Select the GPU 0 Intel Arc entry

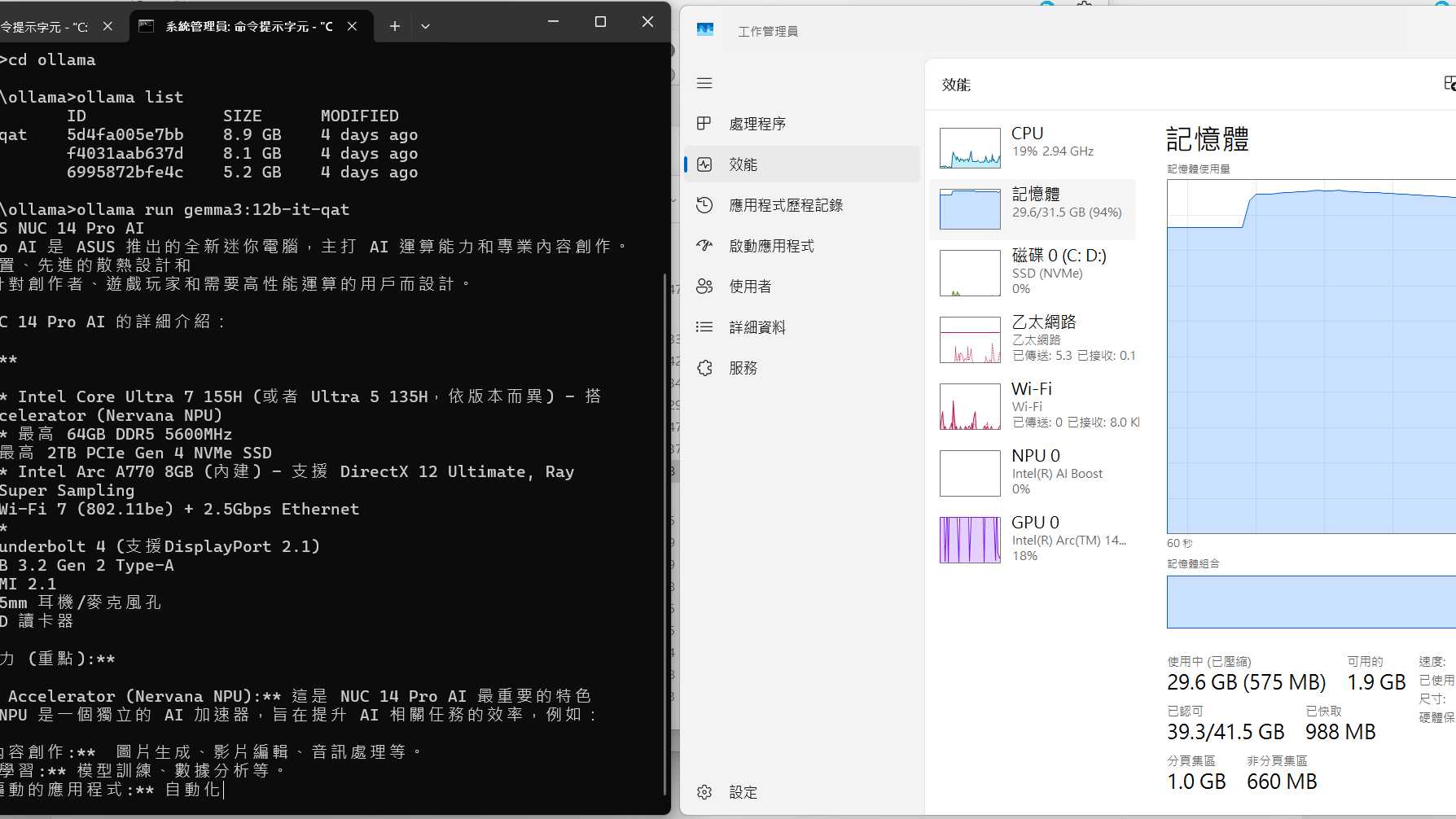click(1033, 540)
